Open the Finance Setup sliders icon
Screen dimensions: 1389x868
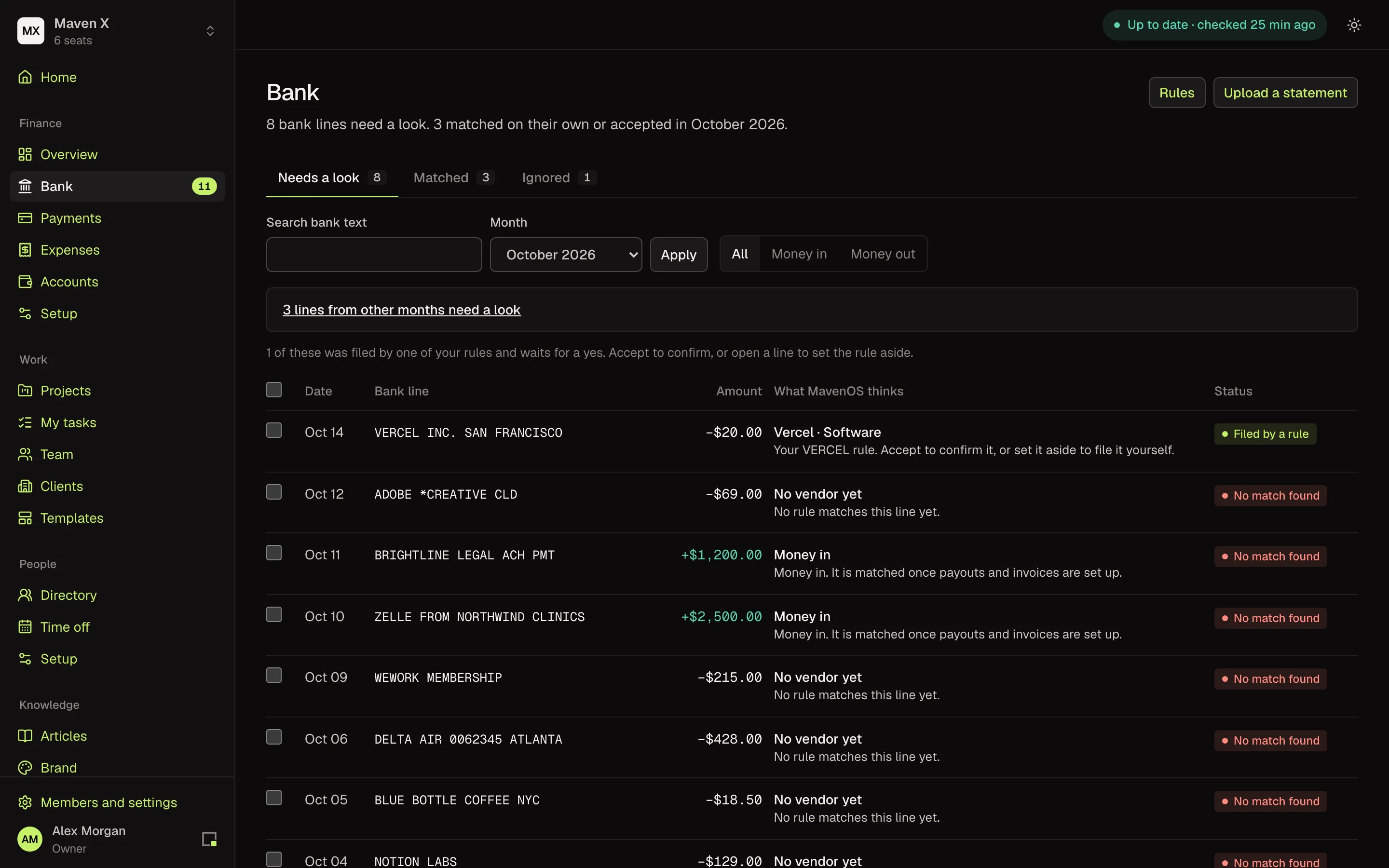coord(25,313)
